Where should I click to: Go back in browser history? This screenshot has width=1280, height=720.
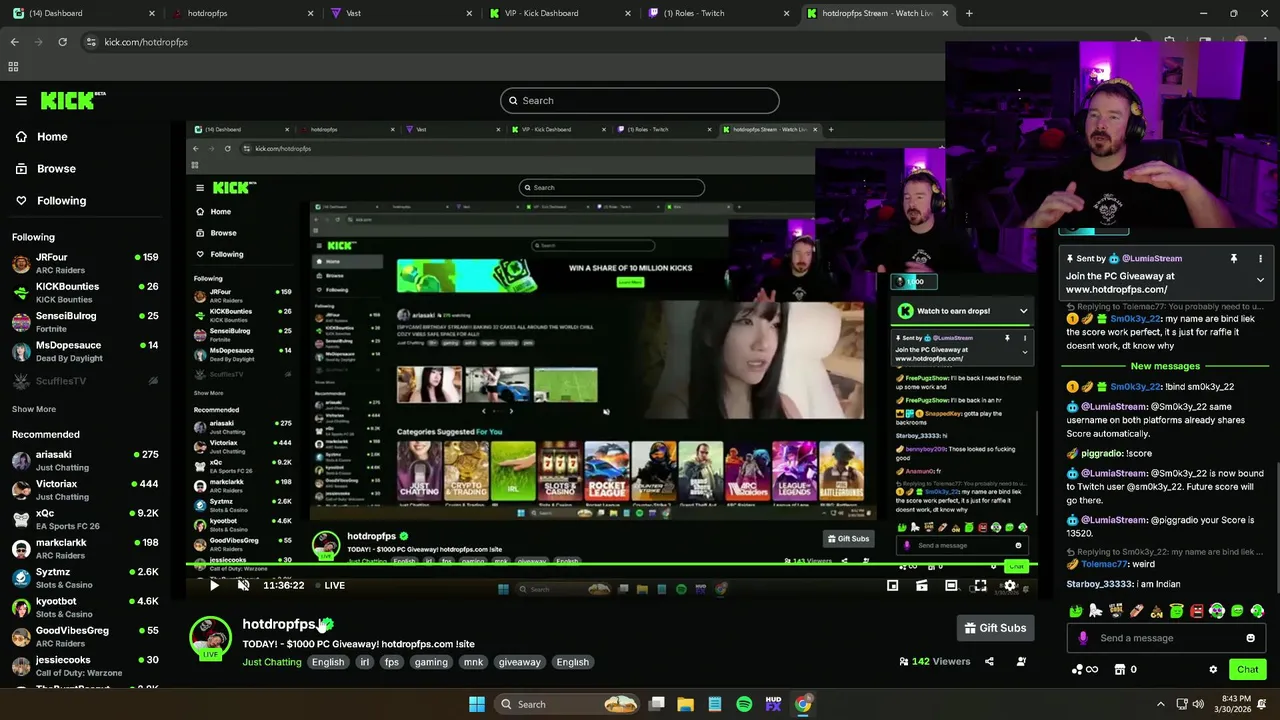(14, 42)
